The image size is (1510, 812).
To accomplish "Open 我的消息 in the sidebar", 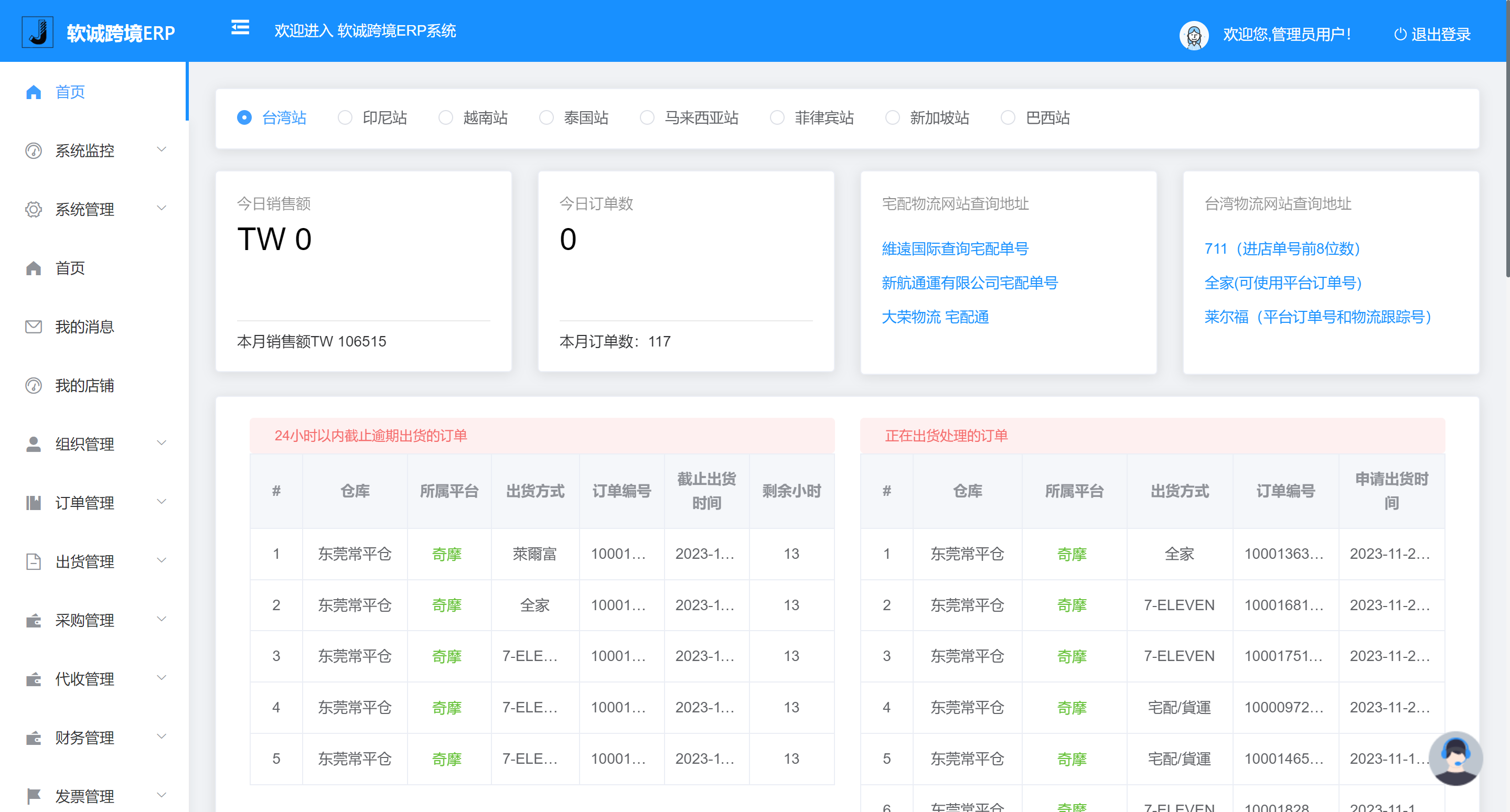I will tap(93, 327).
